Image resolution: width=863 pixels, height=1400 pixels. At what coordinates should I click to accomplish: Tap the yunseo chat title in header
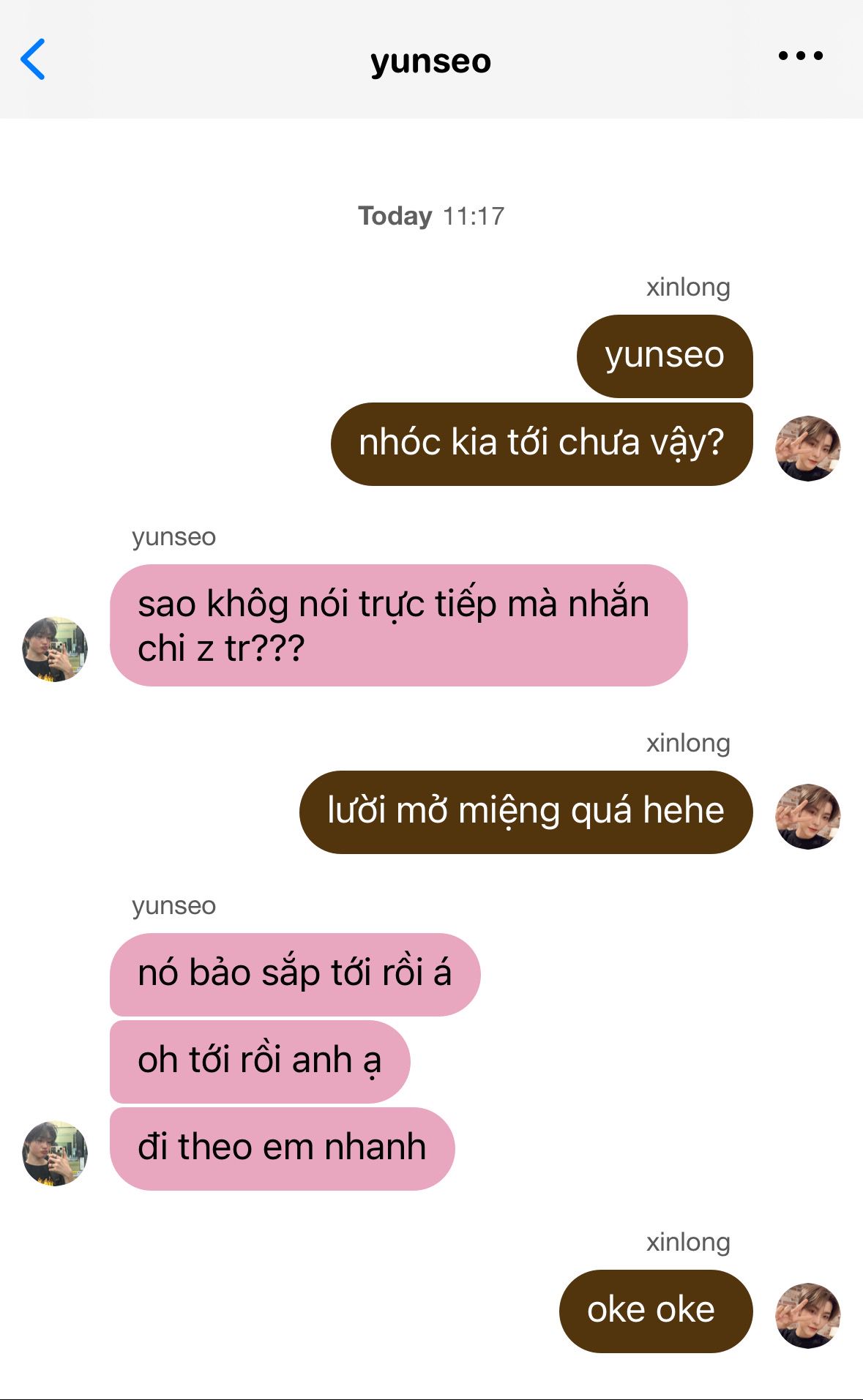pyautogui.click(x=430, y=61)
